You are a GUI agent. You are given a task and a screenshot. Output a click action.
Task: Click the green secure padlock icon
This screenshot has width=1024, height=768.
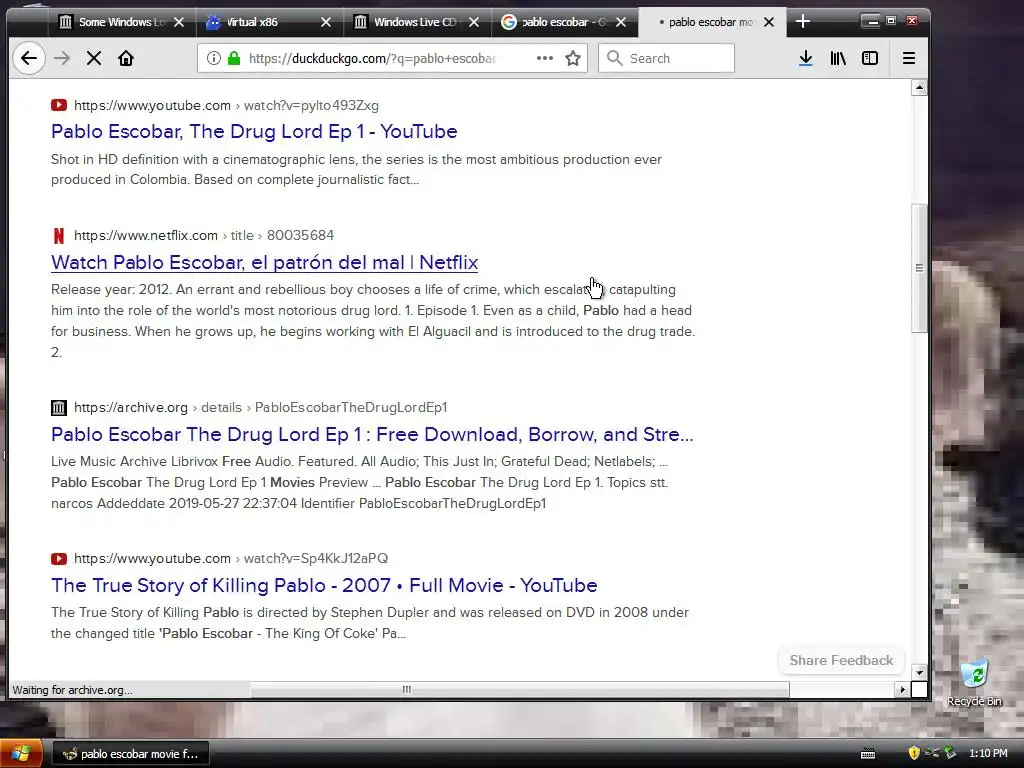234,58
